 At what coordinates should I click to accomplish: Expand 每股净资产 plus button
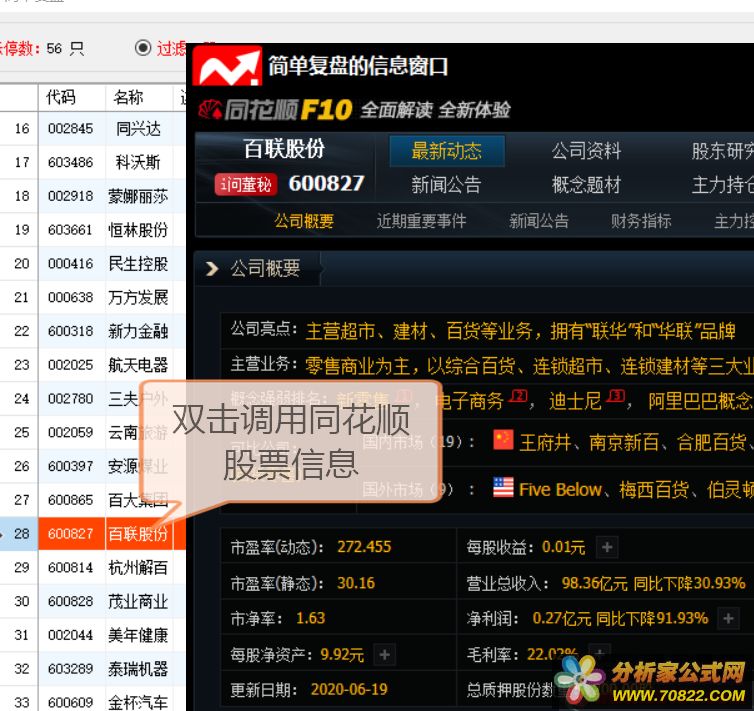click(384, 655)
